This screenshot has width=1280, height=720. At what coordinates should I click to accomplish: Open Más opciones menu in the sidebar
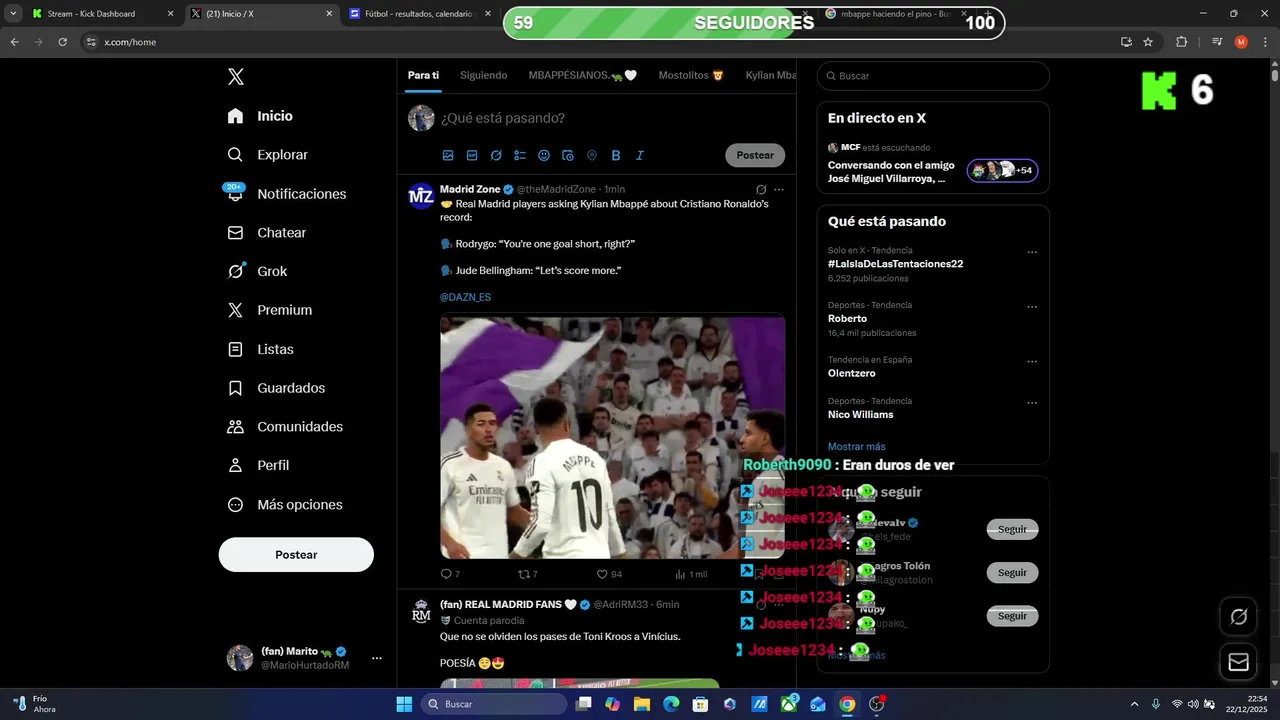285,505
